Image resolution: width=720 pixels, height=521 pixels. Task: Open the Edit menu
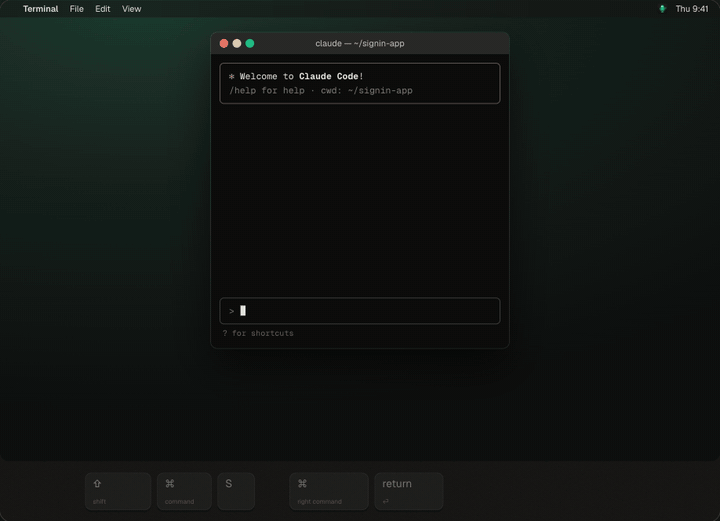pos(102,9)
